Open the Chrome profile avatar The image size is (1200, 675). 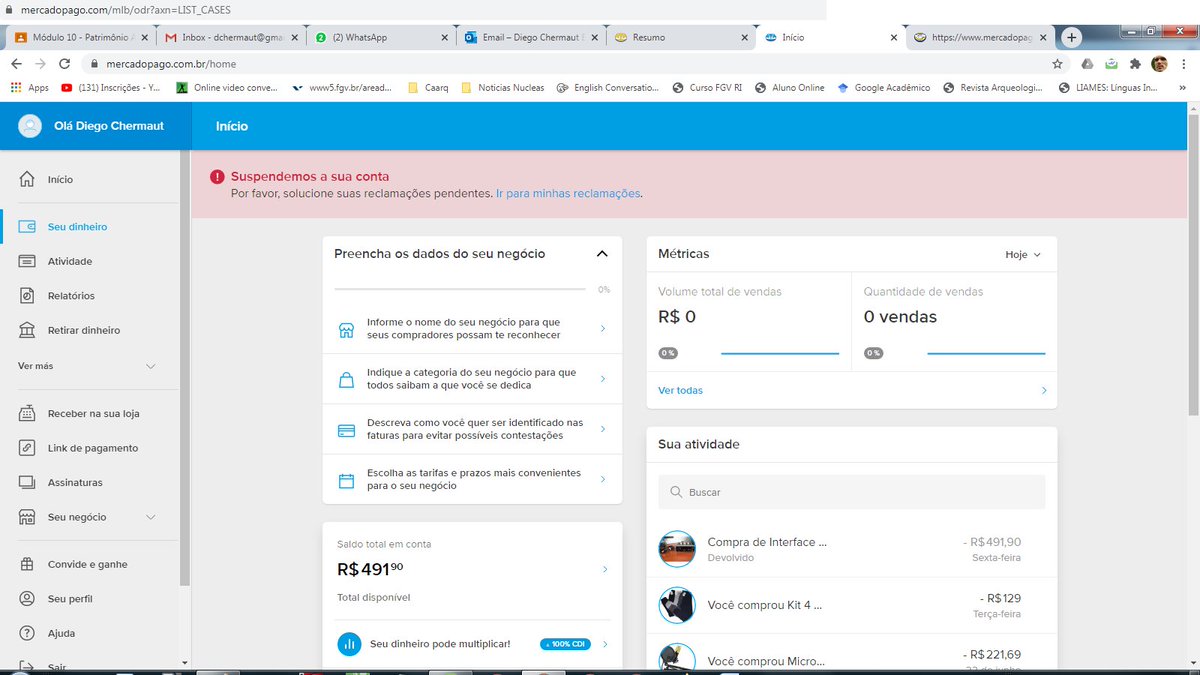1159,63
